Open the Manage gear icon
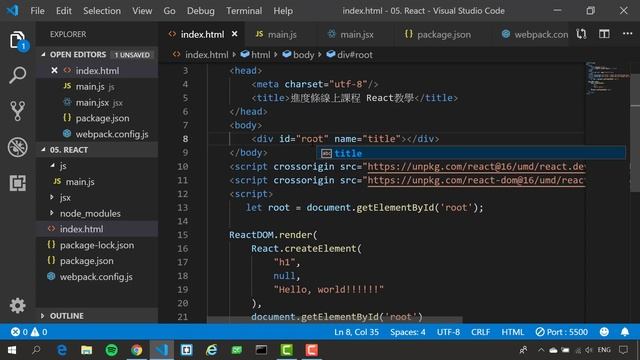This screenshot has width=640, height=360. coord(18,305)
